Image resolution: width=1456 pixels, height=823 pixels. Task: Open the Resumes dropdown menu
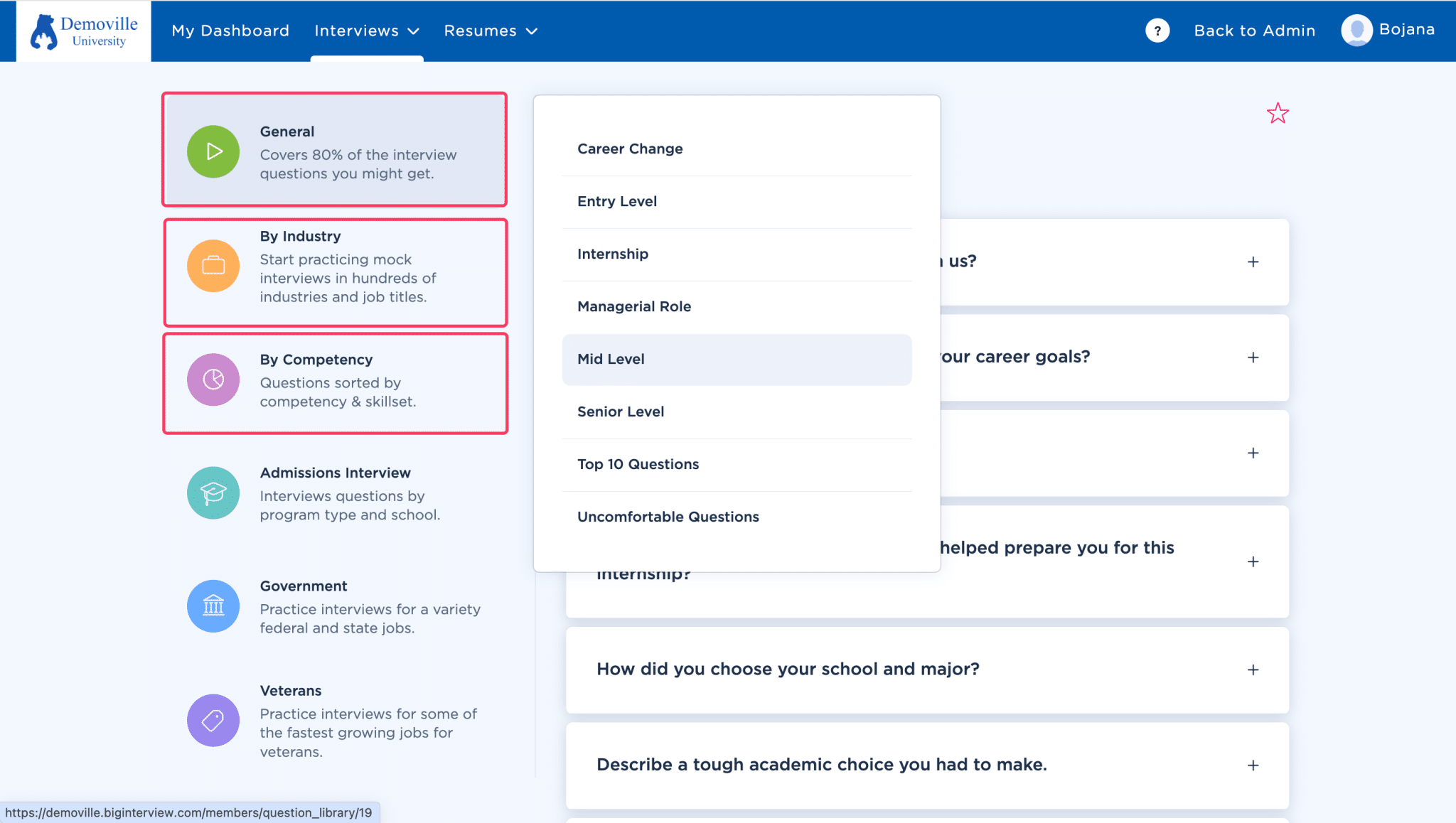[491, 31]
